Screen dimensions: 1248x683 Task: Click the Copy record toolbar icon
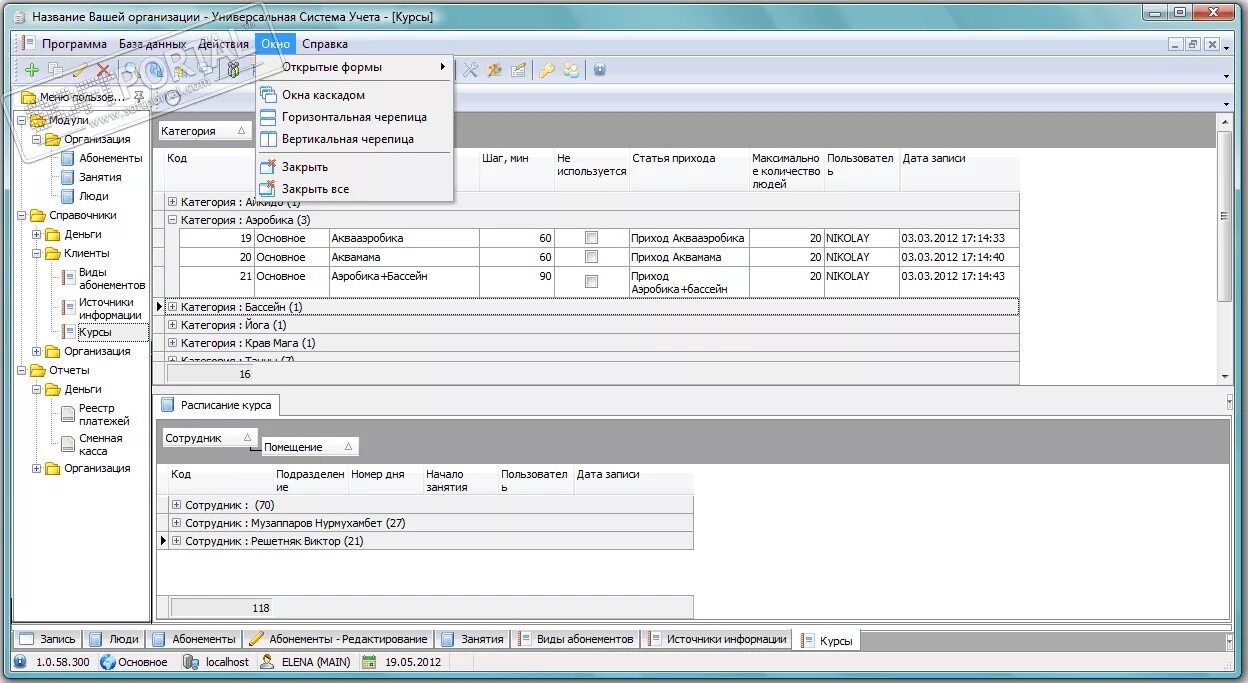56,70
